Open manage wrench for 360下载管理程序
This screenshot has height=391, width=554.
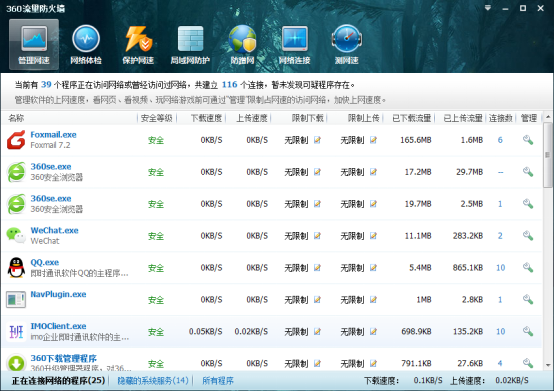[x=528, y=363]
